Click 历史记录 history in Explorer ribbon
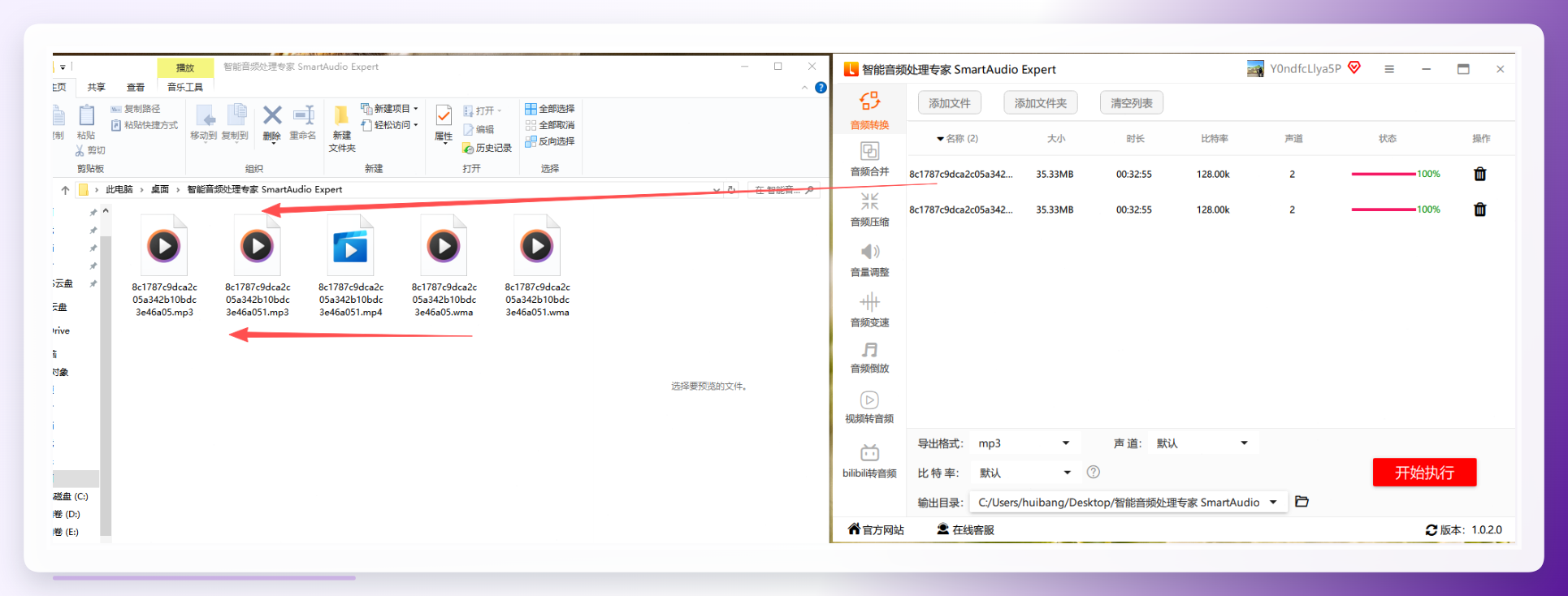The image size is (1568, 596). click(487, 148)
